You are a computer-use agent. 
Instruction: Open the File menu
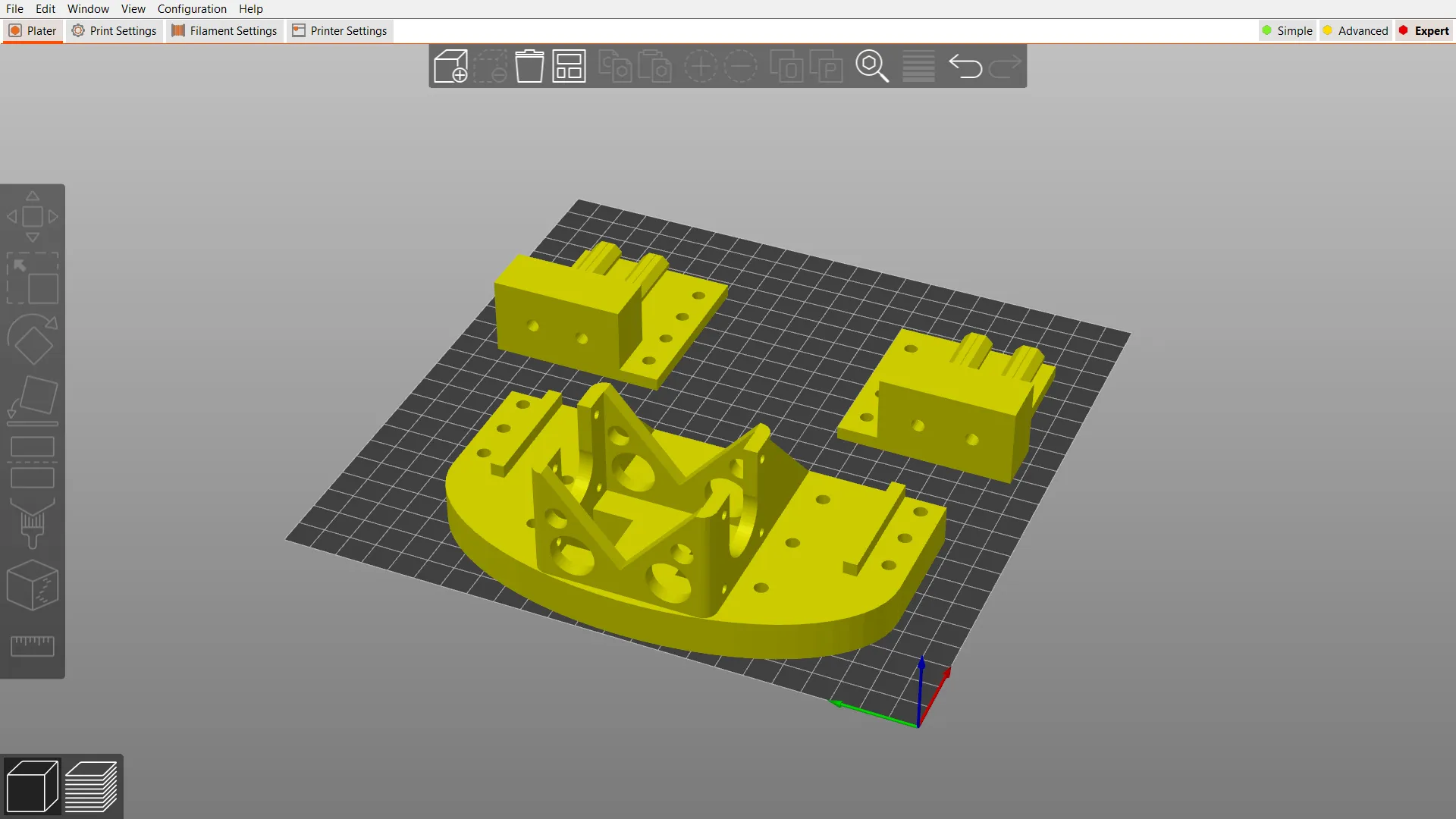14,8
